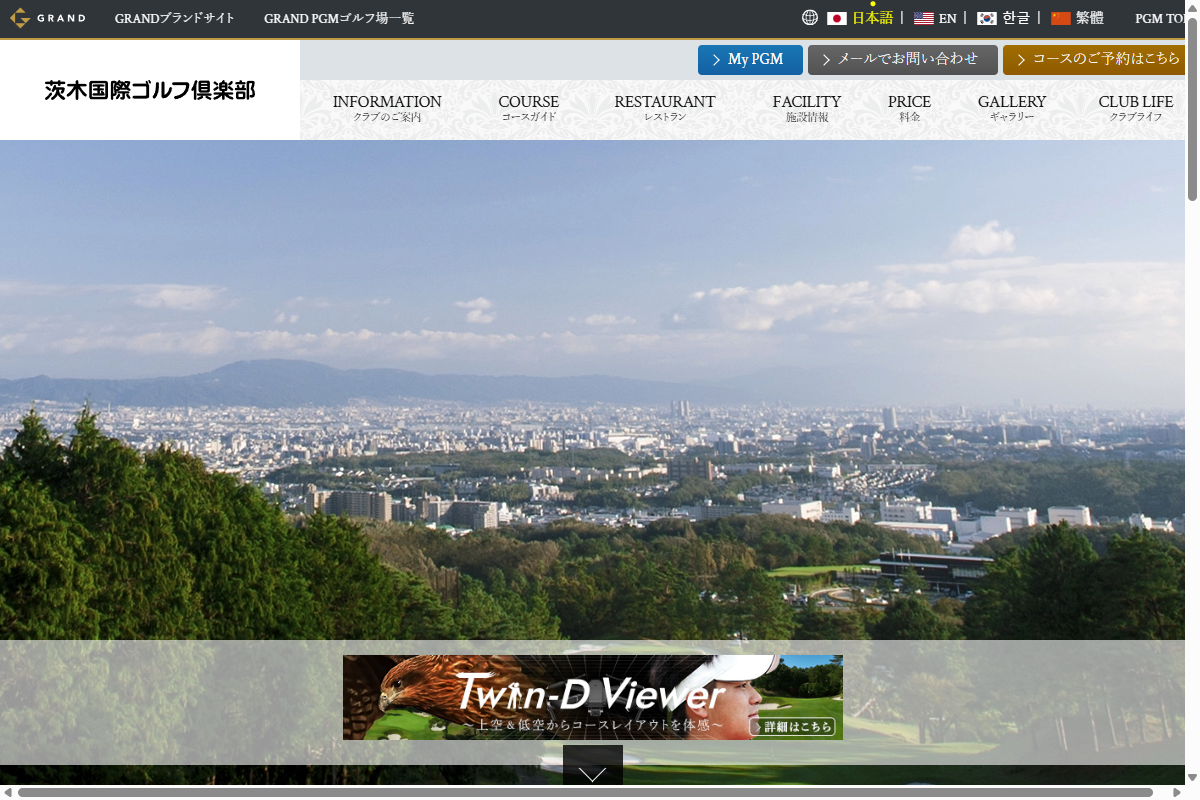Open GRANDブランドサイト link
Image resolution: width=1200 pixels, height=800 pixels.
click(x=175, y=18)
